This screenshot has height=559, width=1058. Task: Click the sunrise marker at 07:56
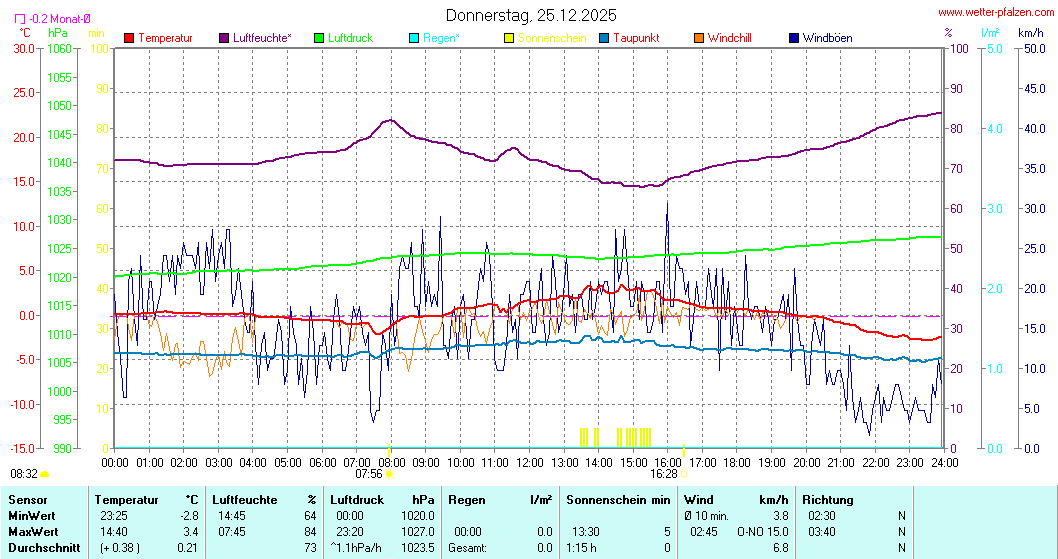389,474
